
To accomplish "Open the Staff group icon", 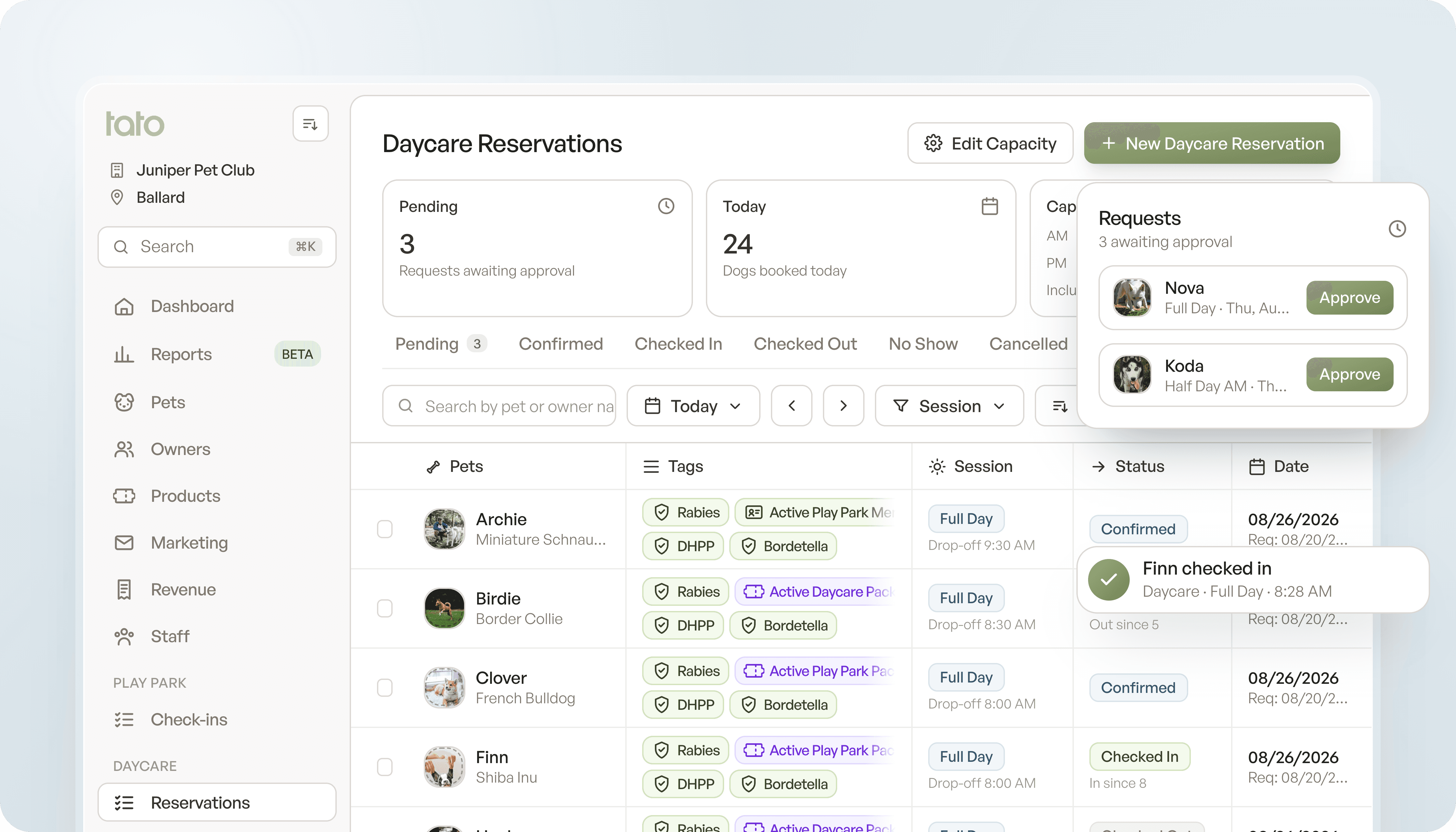I will pos(124,637).
